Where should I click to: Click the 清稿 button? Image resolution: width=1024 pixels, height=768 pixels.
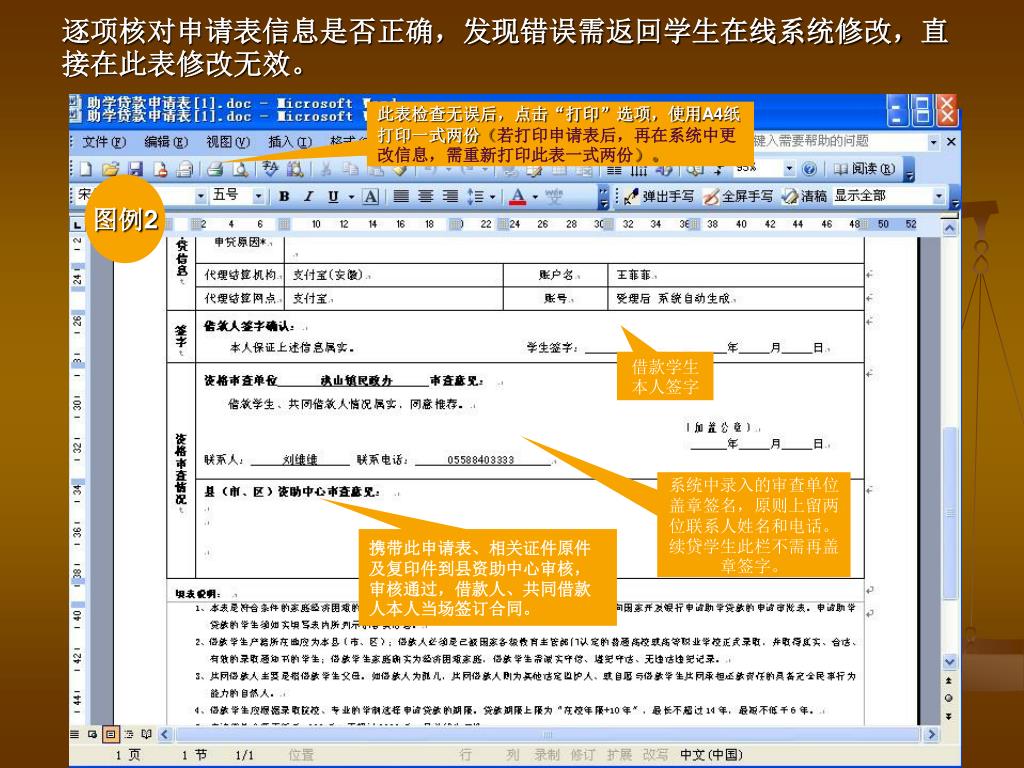coord(805,196)
